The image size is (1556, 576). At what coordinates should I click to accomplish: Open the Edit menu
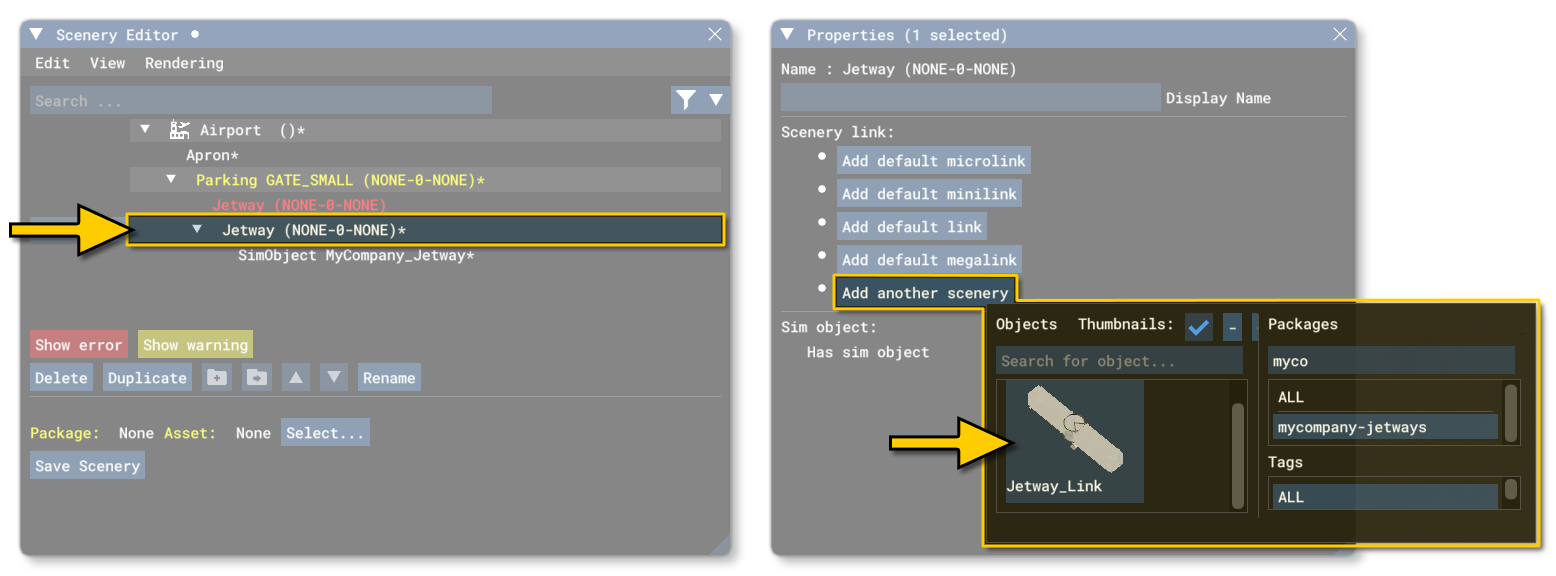pyautogui.click(x=52, y=63)
